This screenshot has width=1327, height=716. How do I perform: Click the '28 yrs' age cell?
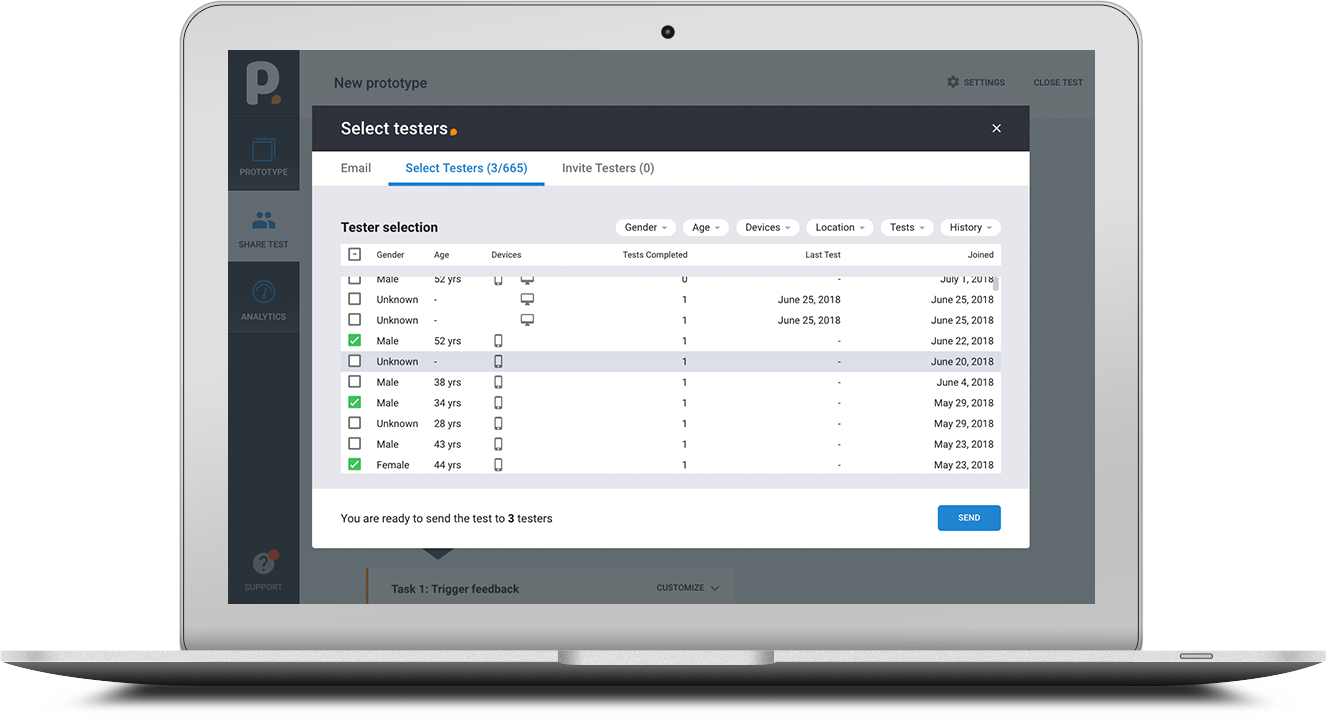point(447,423)
